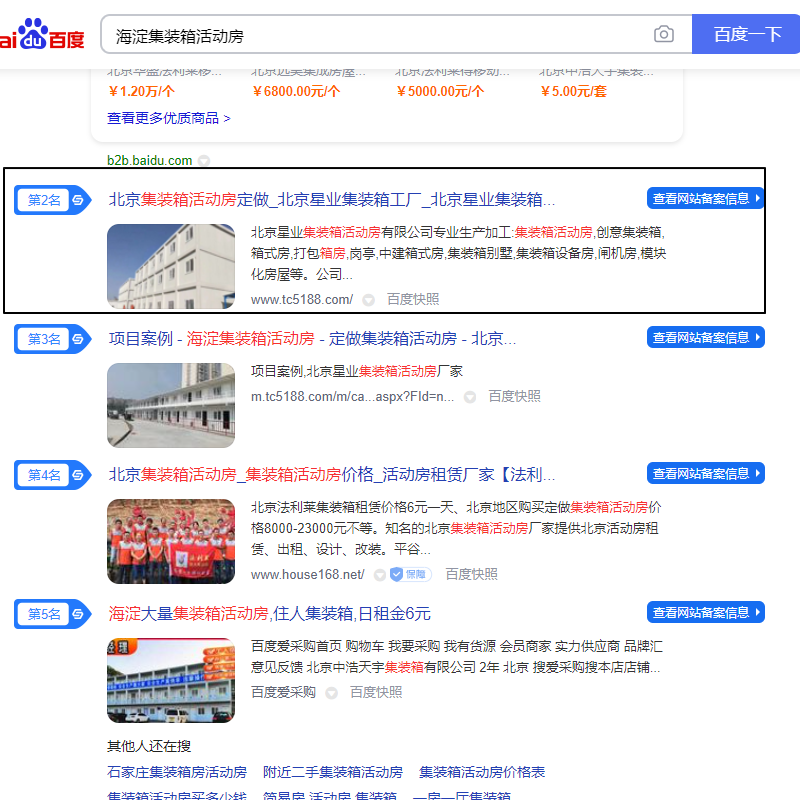View 查看网站备案信息 for the 第4名 result

tap(706, 473)
